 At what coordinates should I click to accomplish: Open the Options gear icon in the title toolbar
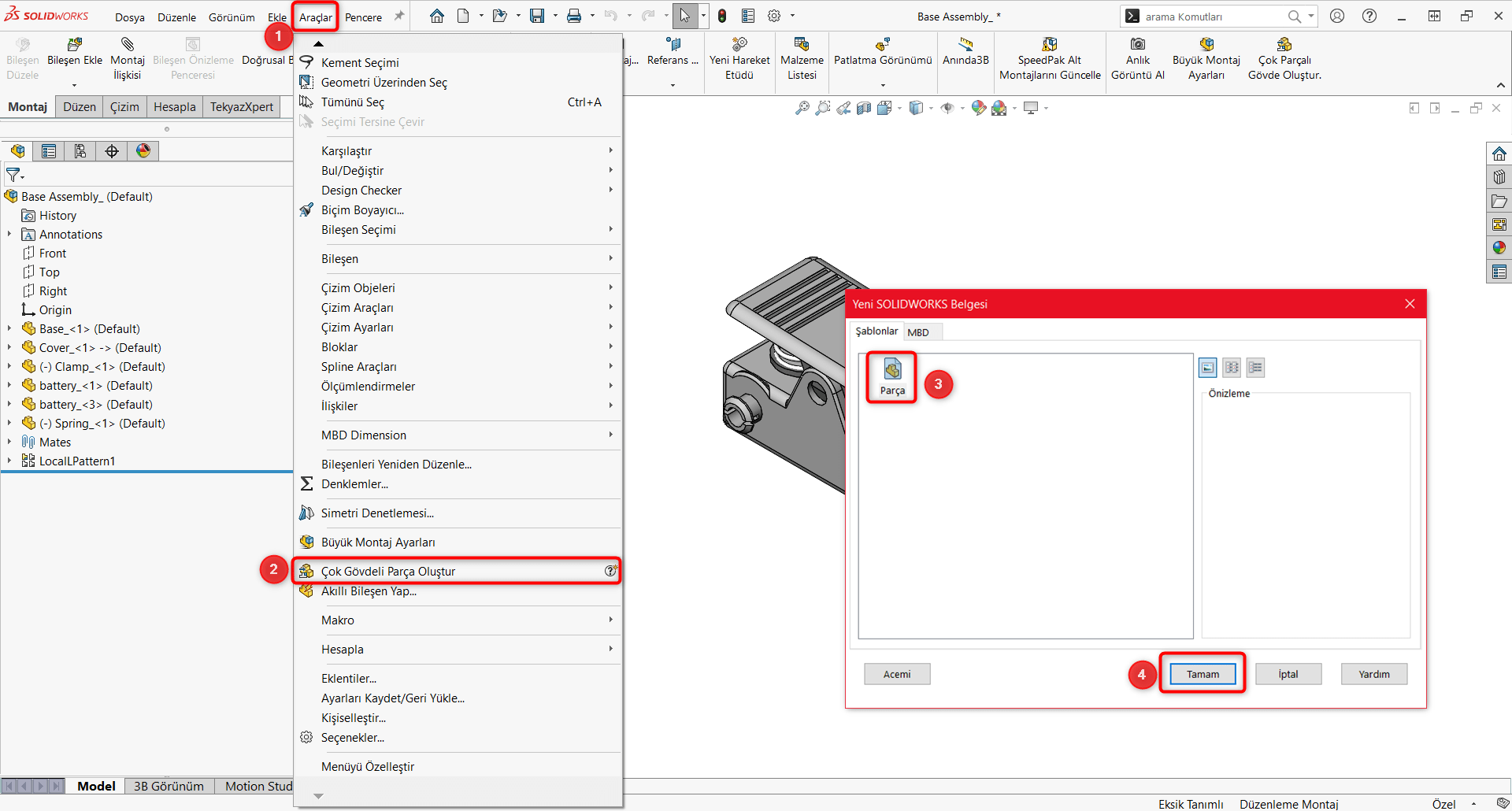point(774,16)
